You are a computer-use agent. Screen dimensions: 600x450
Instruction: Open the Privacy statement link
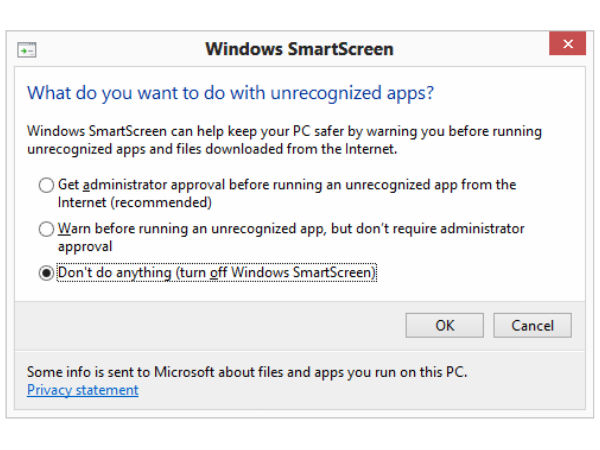(x=82, y=390)
